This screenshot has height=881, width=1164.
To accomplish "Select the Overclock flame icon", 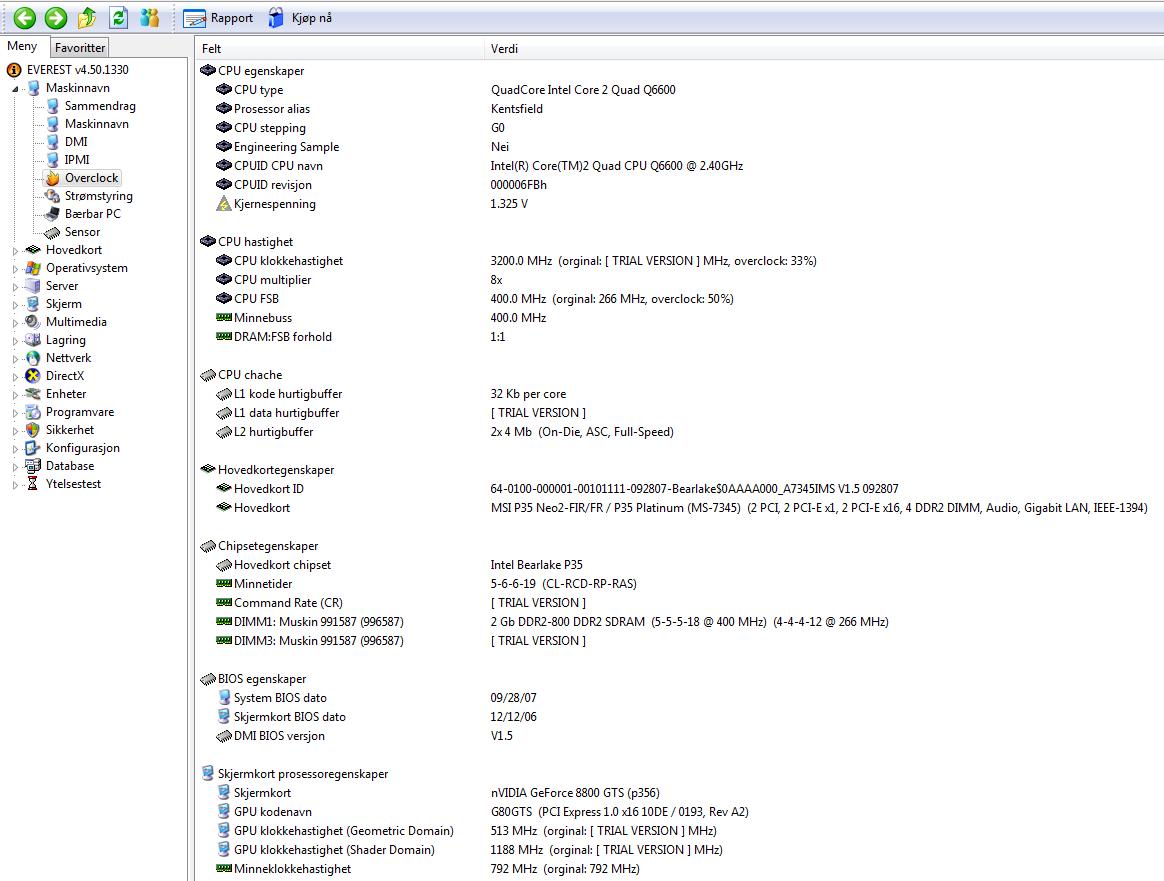I will coord(52,178).
